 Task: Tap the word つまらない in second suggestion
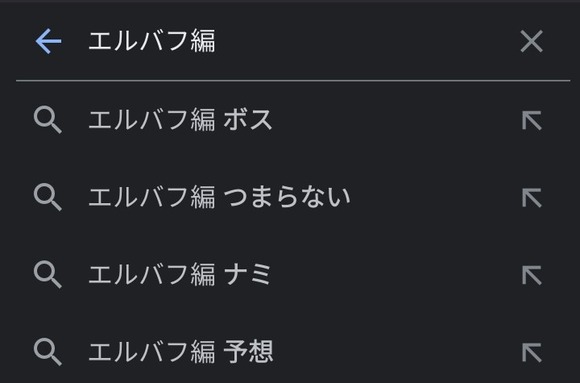pyautogui.click(x=287, y=197)
